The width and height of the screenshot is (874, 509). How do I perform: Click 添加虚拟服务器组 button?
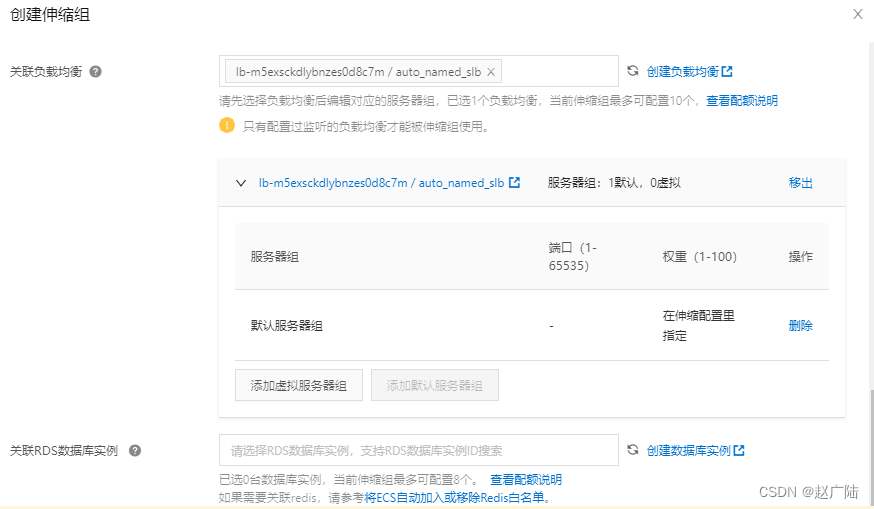299,385
